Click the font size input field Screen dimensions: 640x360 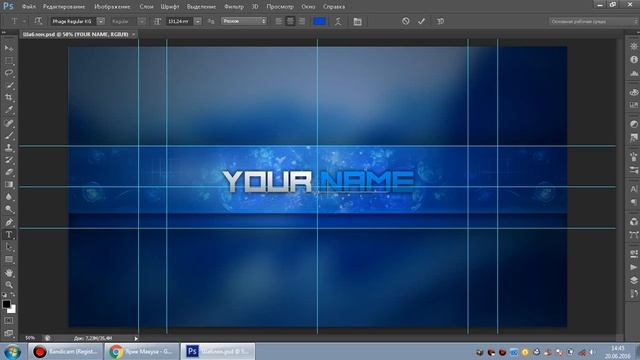click(x=179, y=21)
